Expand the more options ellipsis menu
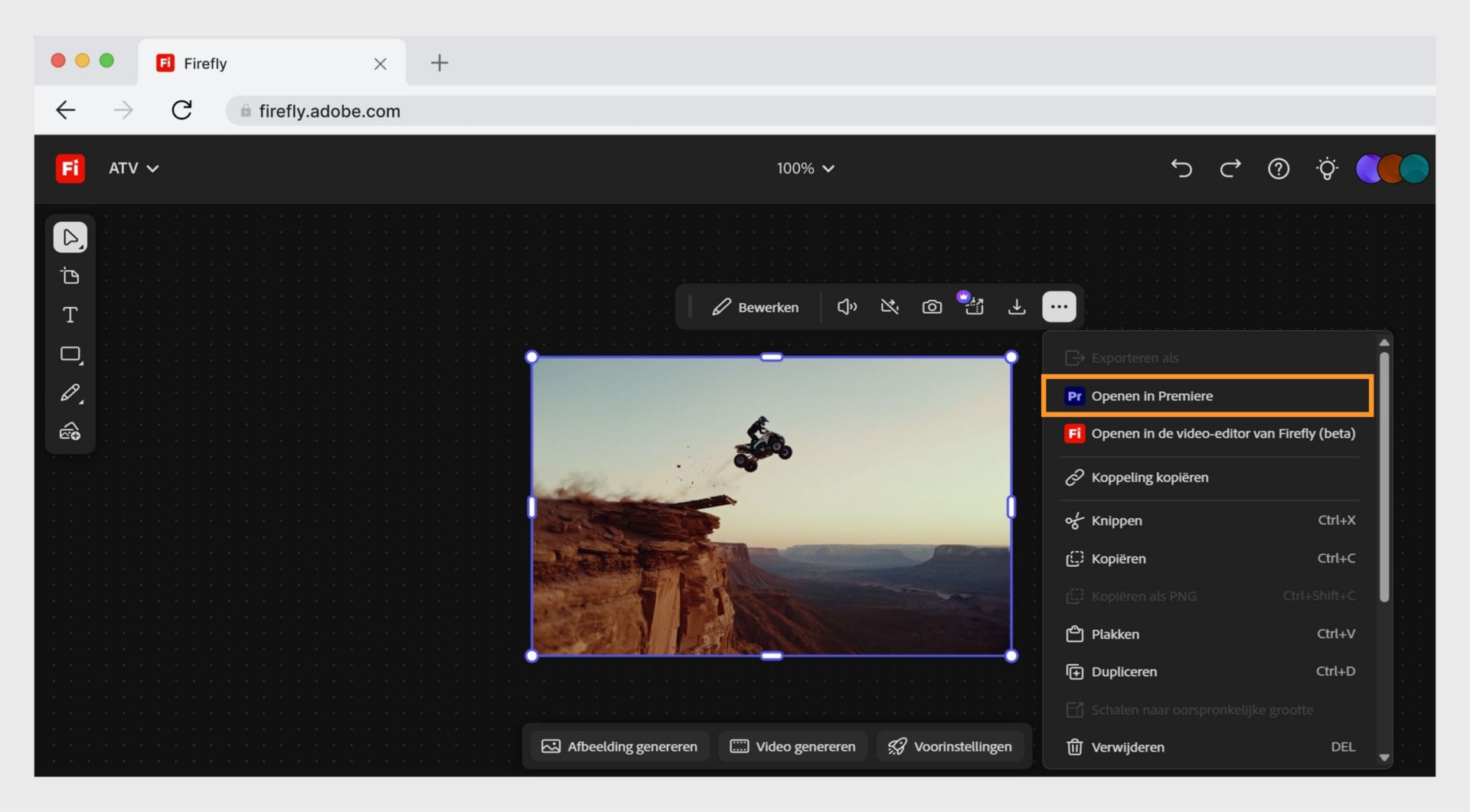The image size is (1470, 812). [1059, 306]
